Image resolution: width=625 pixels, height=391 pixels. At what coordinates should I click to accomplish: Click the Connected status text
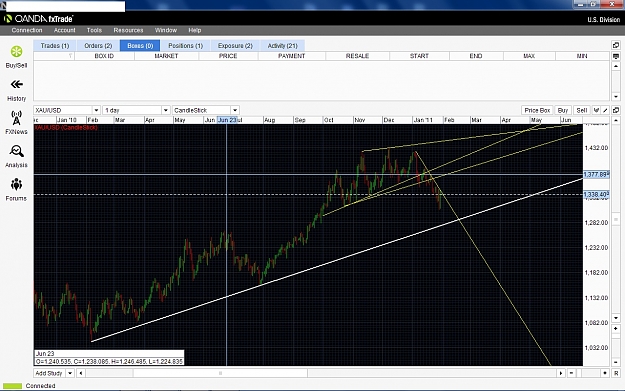coord(40,386)
